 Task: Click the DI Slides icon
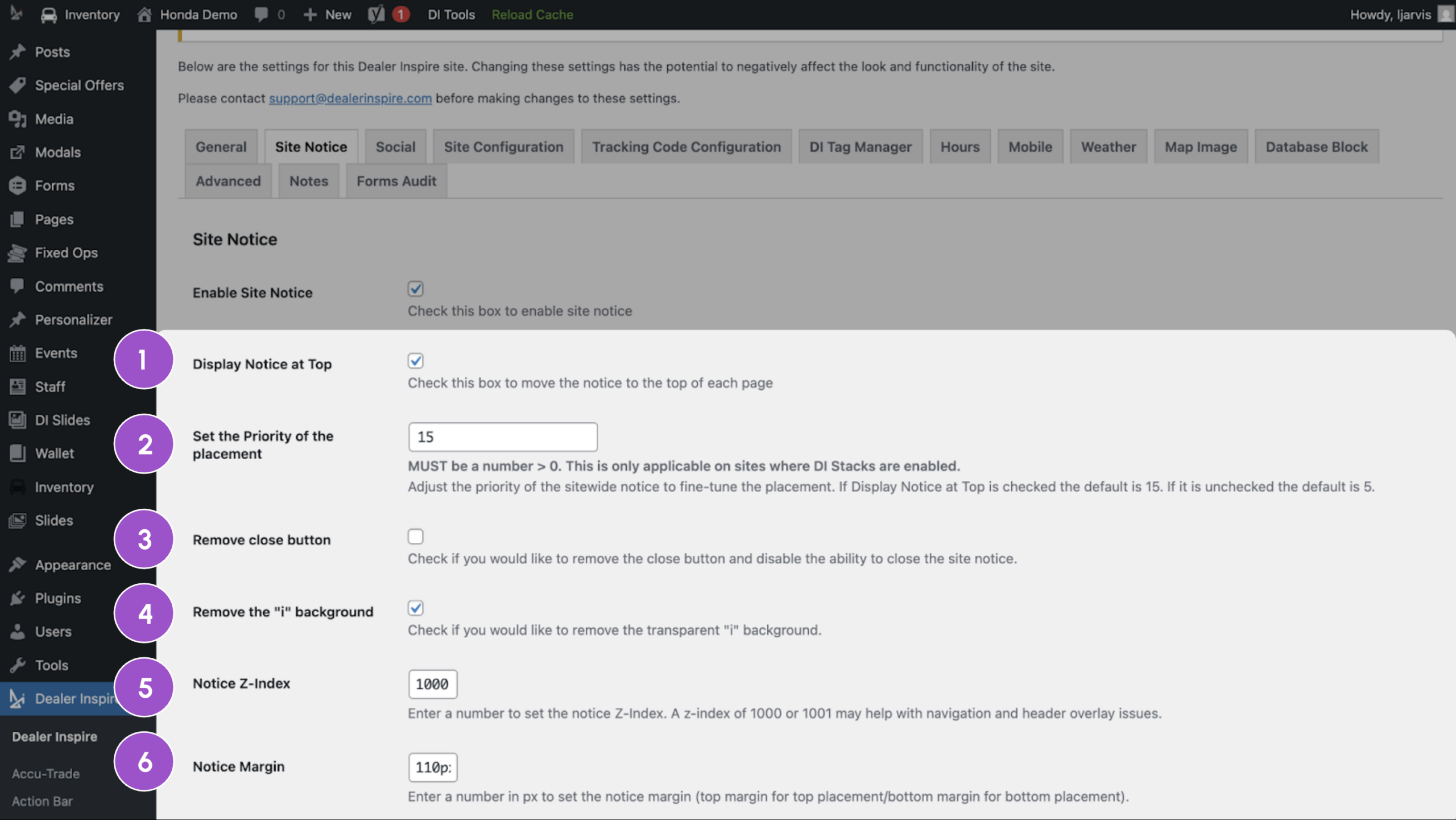18,420
